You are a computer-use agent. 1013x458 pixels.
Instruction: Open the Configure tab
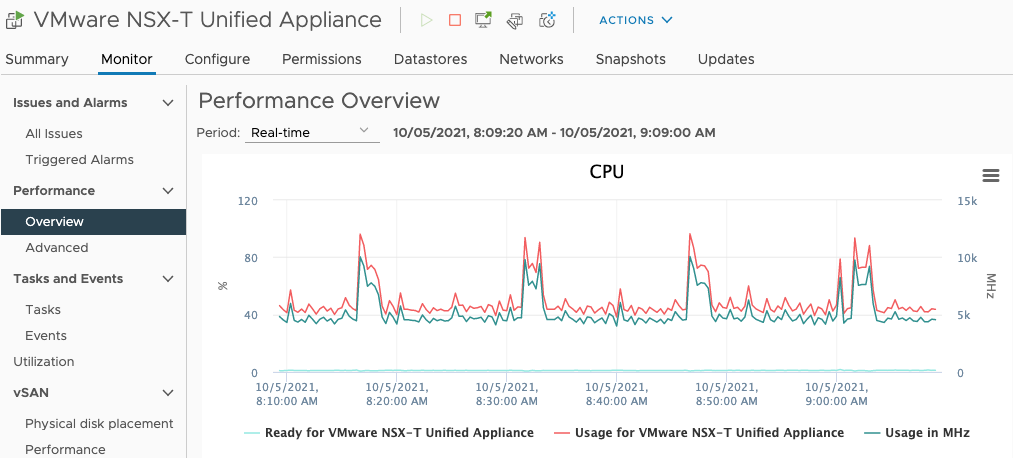click(x=217, y=59)
